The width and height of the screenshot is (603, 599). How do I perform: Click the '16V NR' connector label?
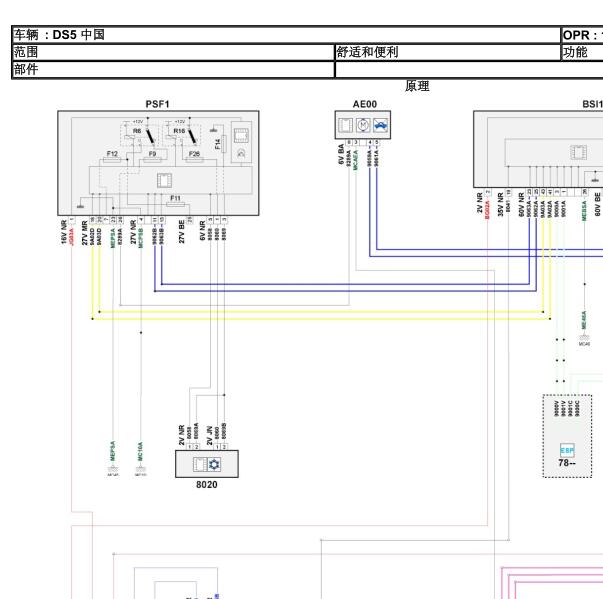[x=64, y=232]
